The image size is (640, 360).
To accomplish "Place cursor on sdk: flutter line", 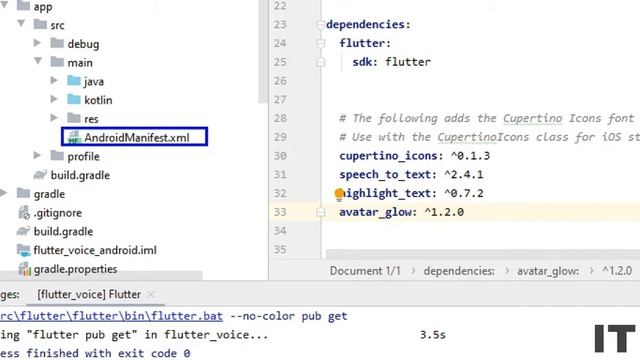I will point(391,62).
